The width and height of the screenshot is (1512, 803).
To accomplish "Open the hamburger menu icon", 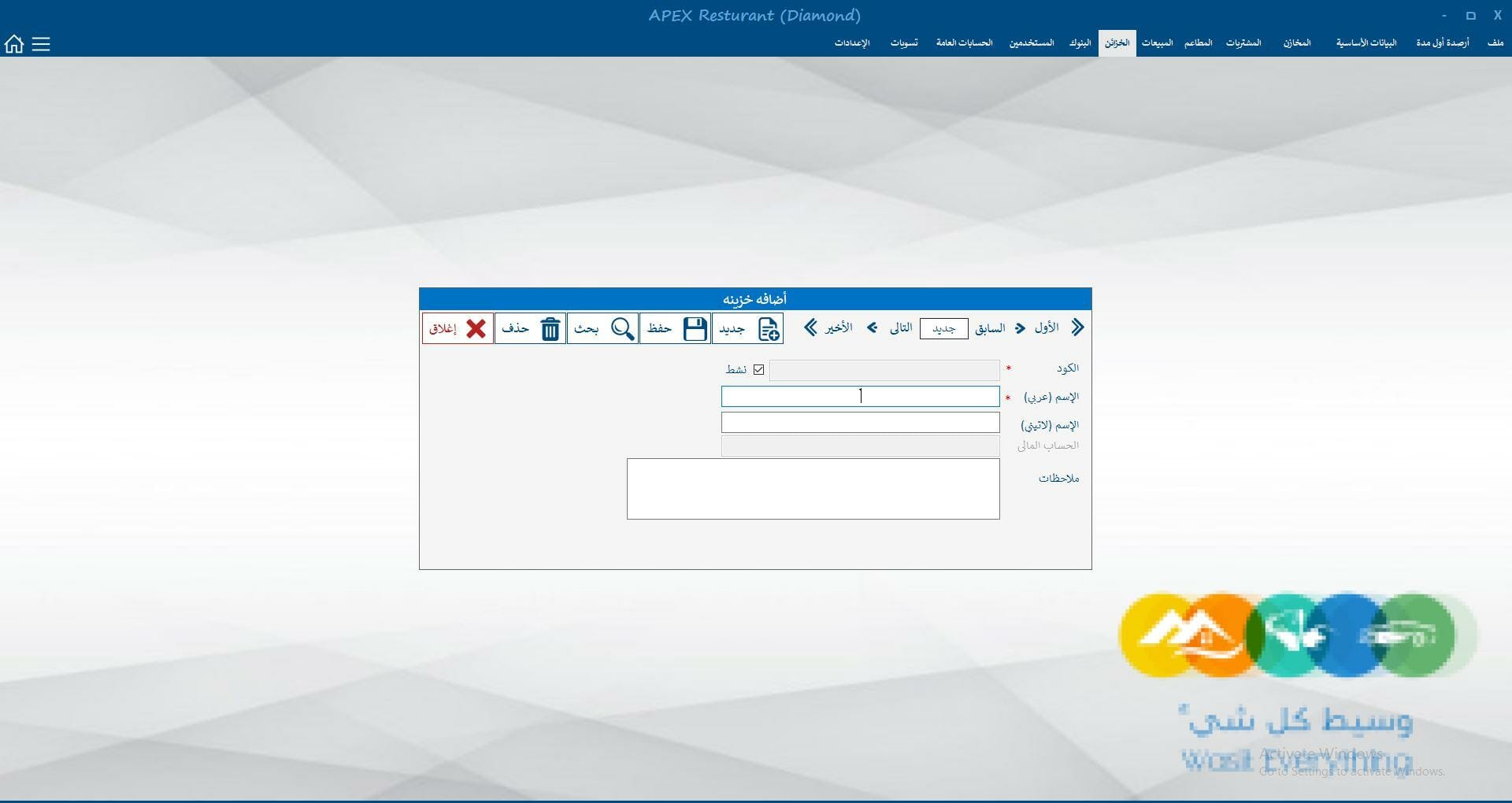I will (41, 44).
